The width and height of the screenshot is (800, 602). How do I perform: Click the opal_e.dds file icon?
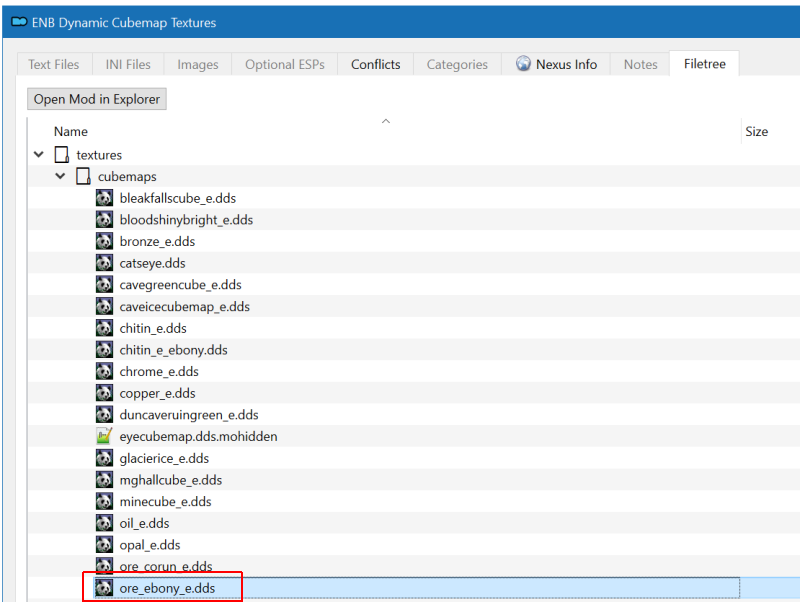coord(104,545)
